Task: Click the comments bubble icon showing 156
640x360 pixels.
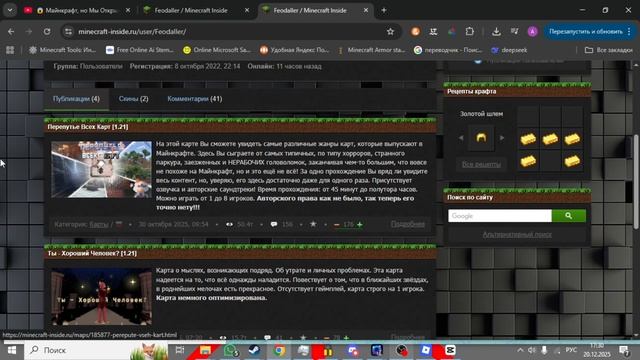Action: click(x=273, y=224)
